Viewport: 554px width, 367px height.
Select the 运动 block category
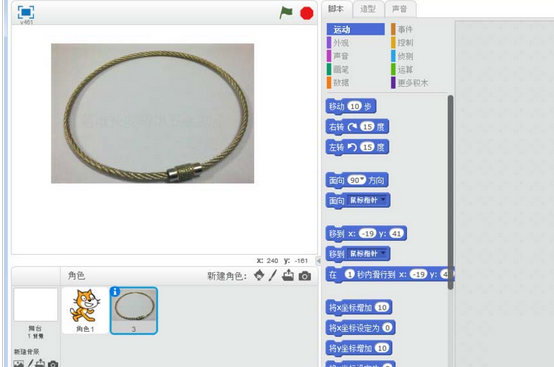click(x=355, y=29)
